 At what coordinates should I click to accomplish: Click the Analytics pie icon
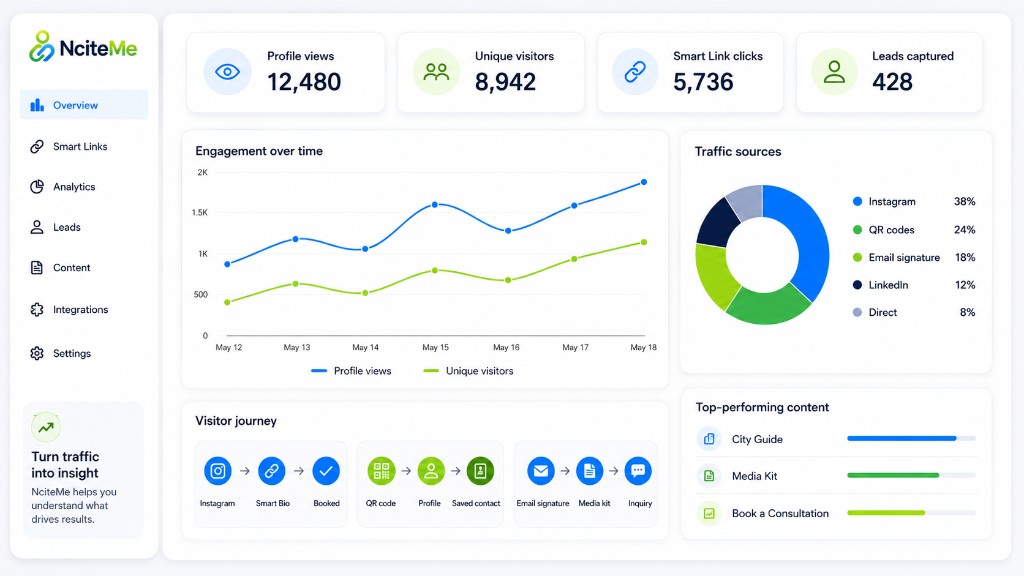click(37, 187)
